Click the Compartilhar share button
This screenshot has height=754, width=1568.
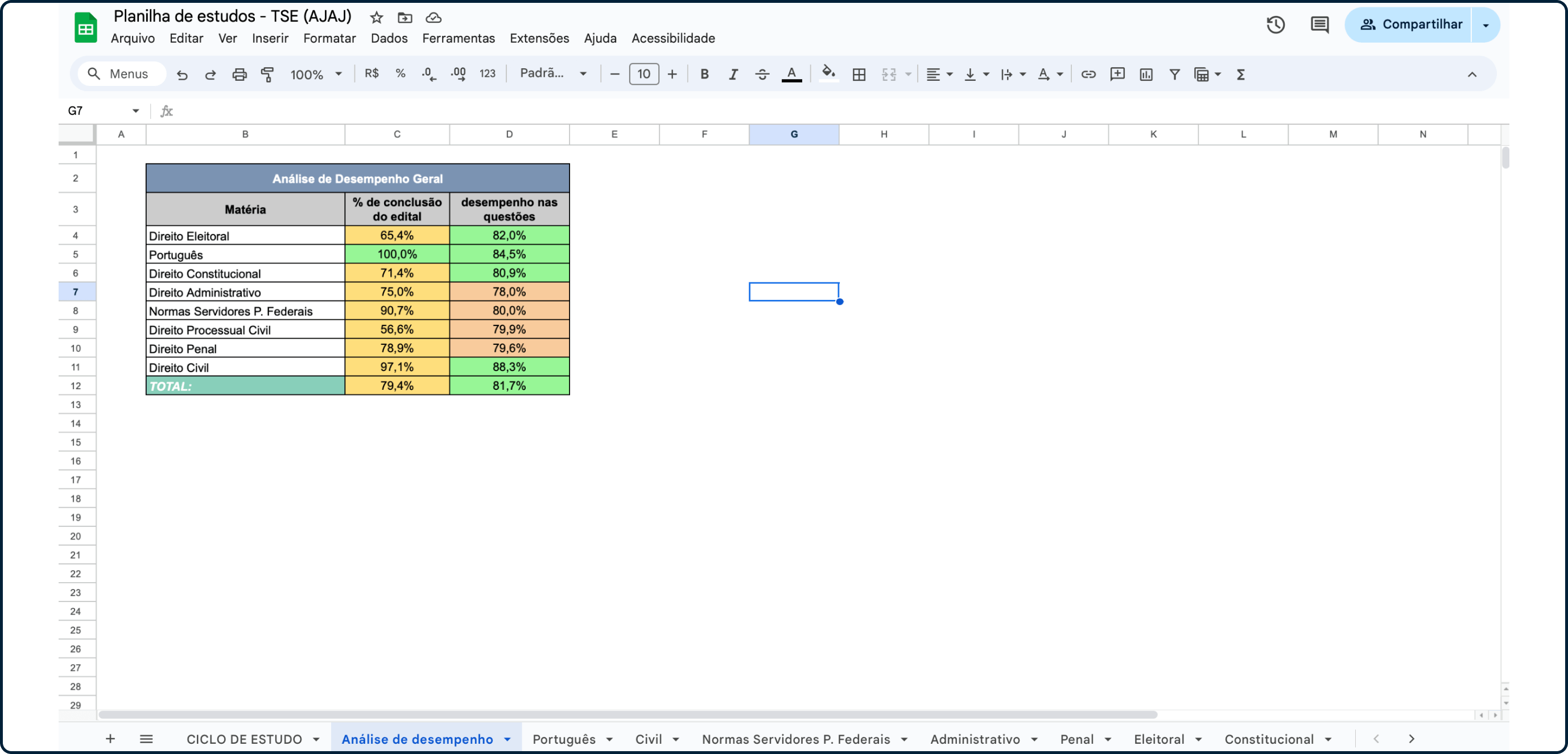(1413, 24)
